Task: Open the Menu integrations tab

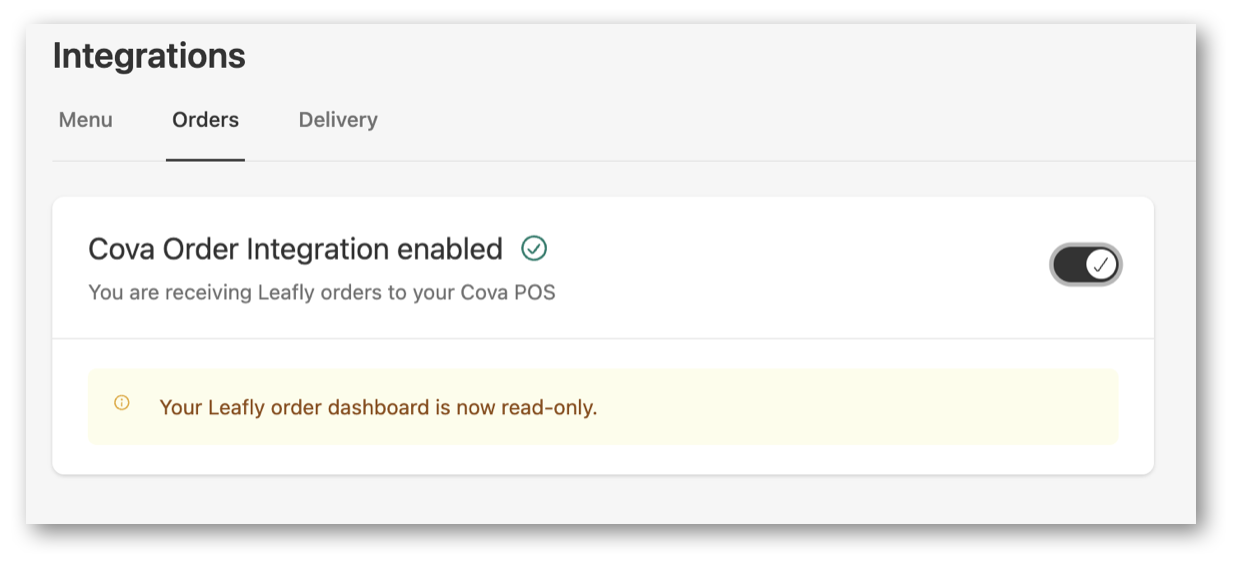Action: coord(85,120)
